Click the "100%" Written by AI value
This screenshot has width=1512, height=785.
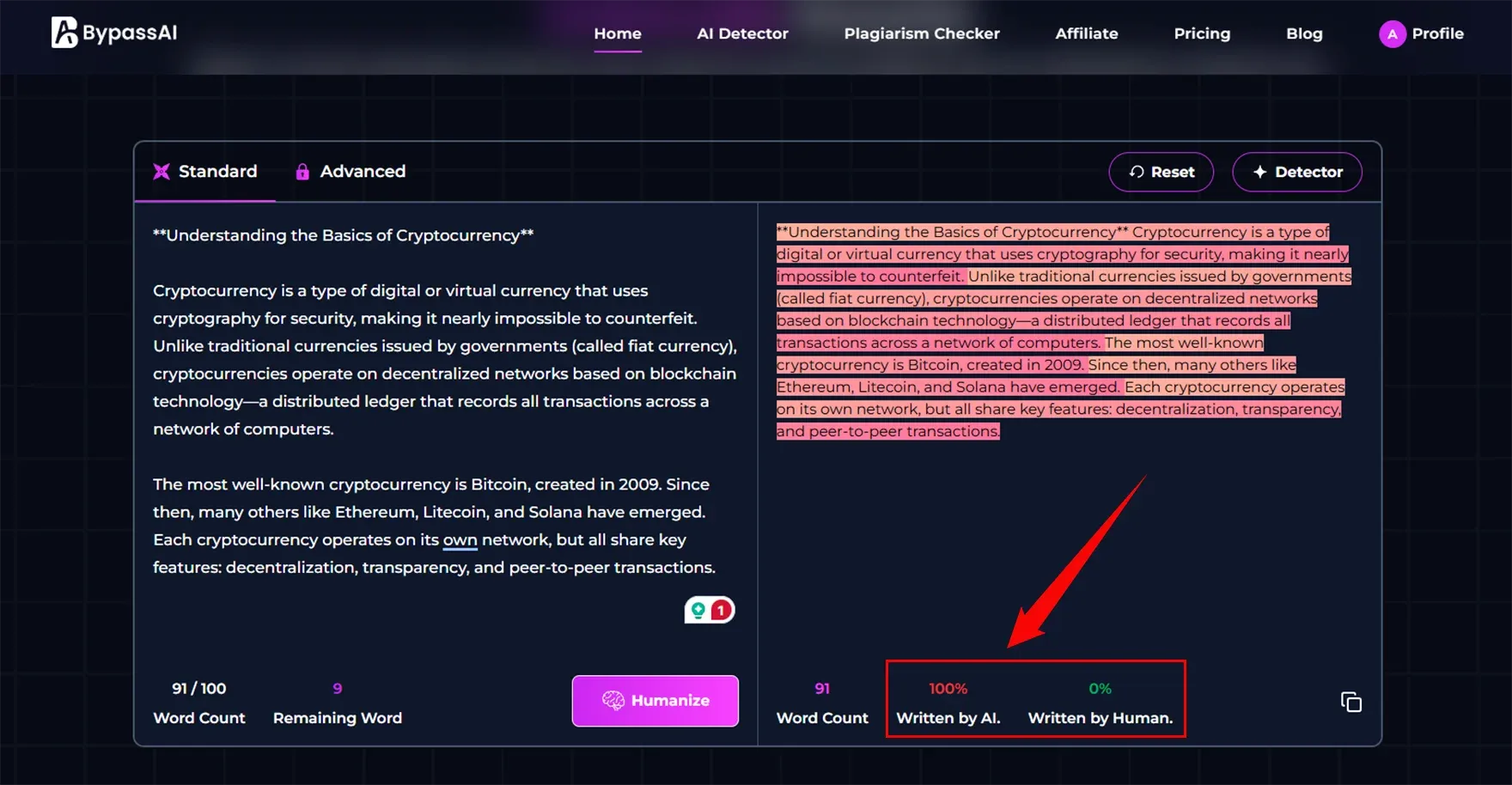[948, 689]
